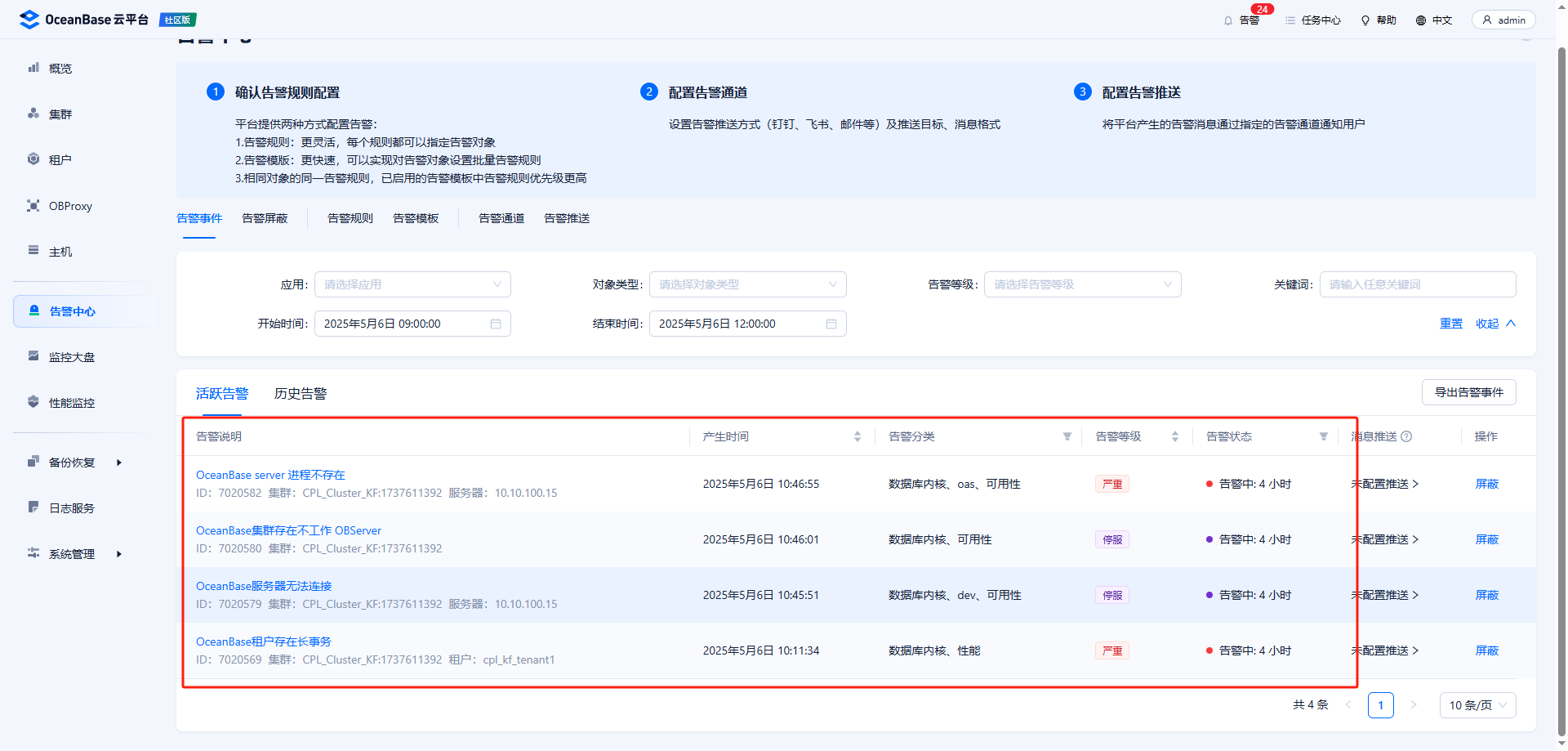Click 未配置推送 for alarm ID 7020580

1385,539
